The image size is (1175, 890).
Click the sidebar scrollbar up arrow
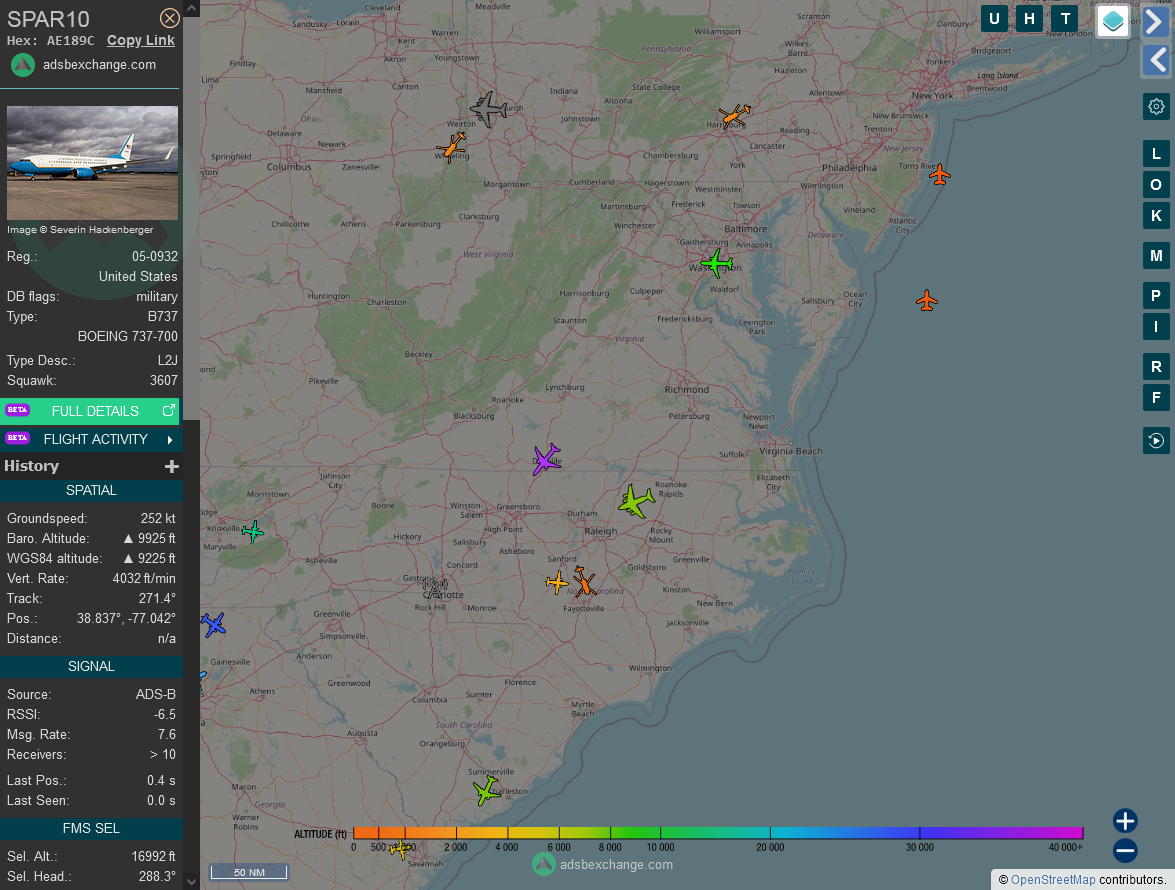pyautogui.click(x=192, y=8)
